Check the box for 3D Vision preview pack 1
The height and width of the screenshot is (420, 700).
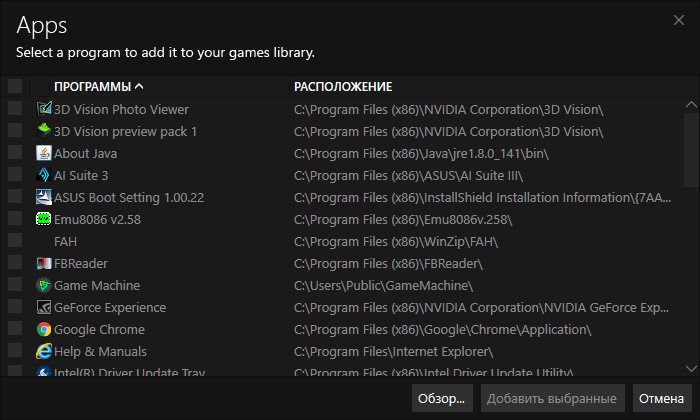click(15, 130)
